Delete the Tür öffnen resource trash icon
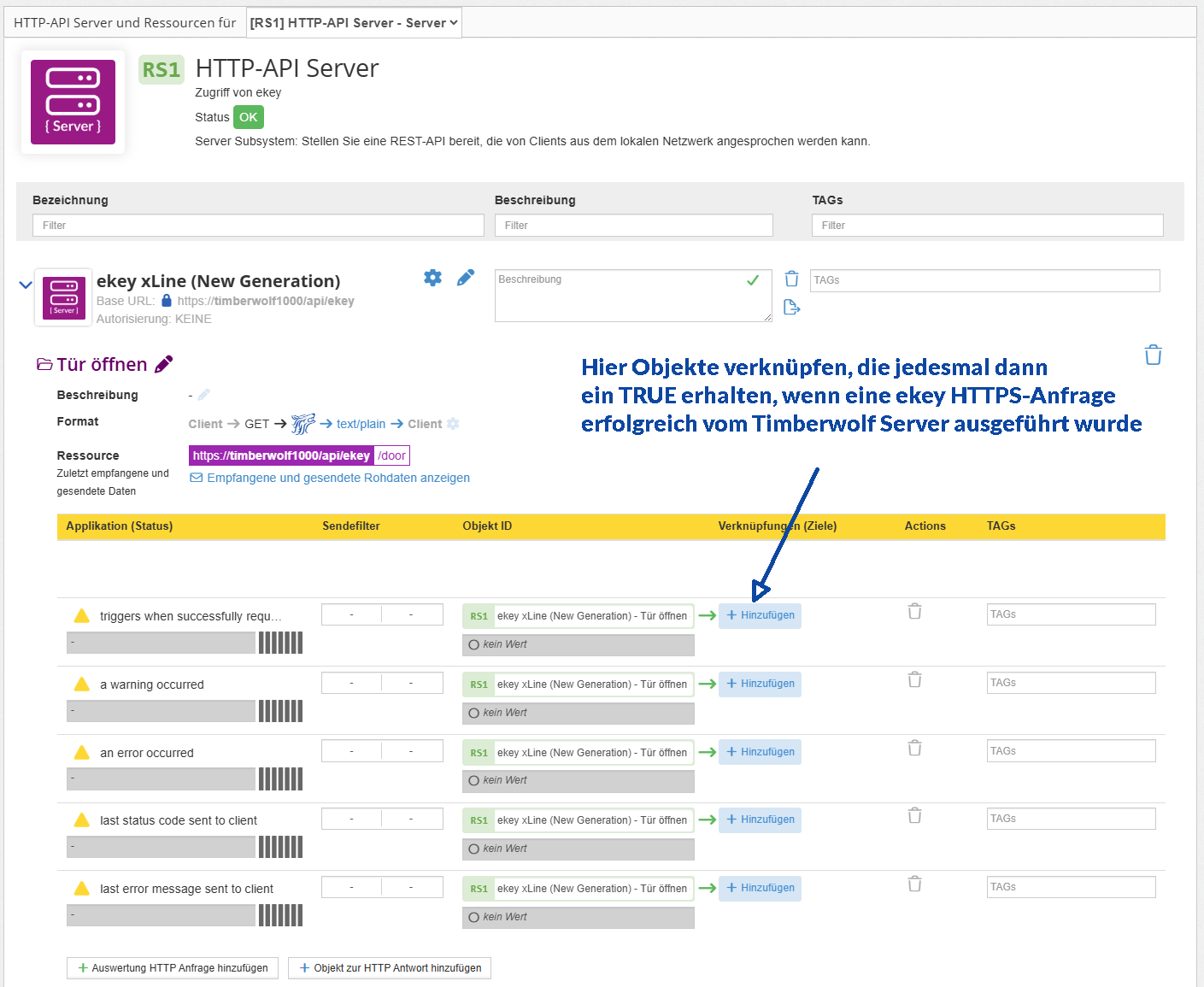 (1153, 355)
